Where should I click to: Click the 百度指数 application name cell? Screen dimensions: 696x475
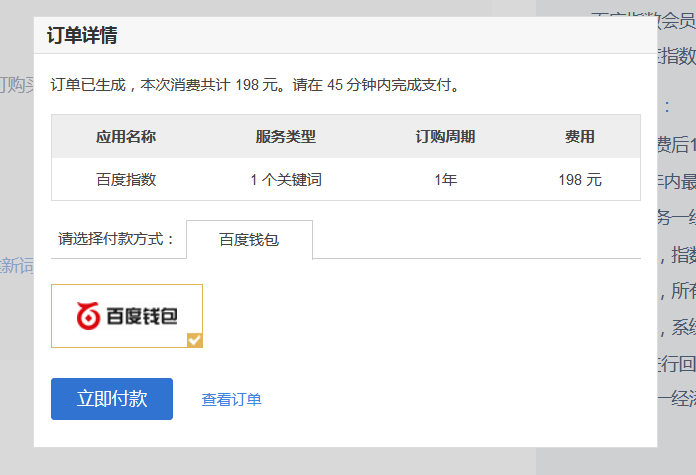click(126, 180)
